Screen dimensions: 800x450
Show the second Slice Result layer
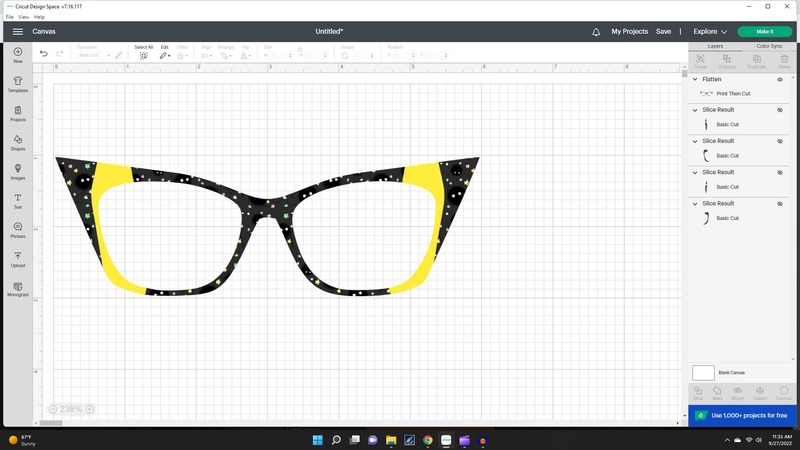click(780, 141)
